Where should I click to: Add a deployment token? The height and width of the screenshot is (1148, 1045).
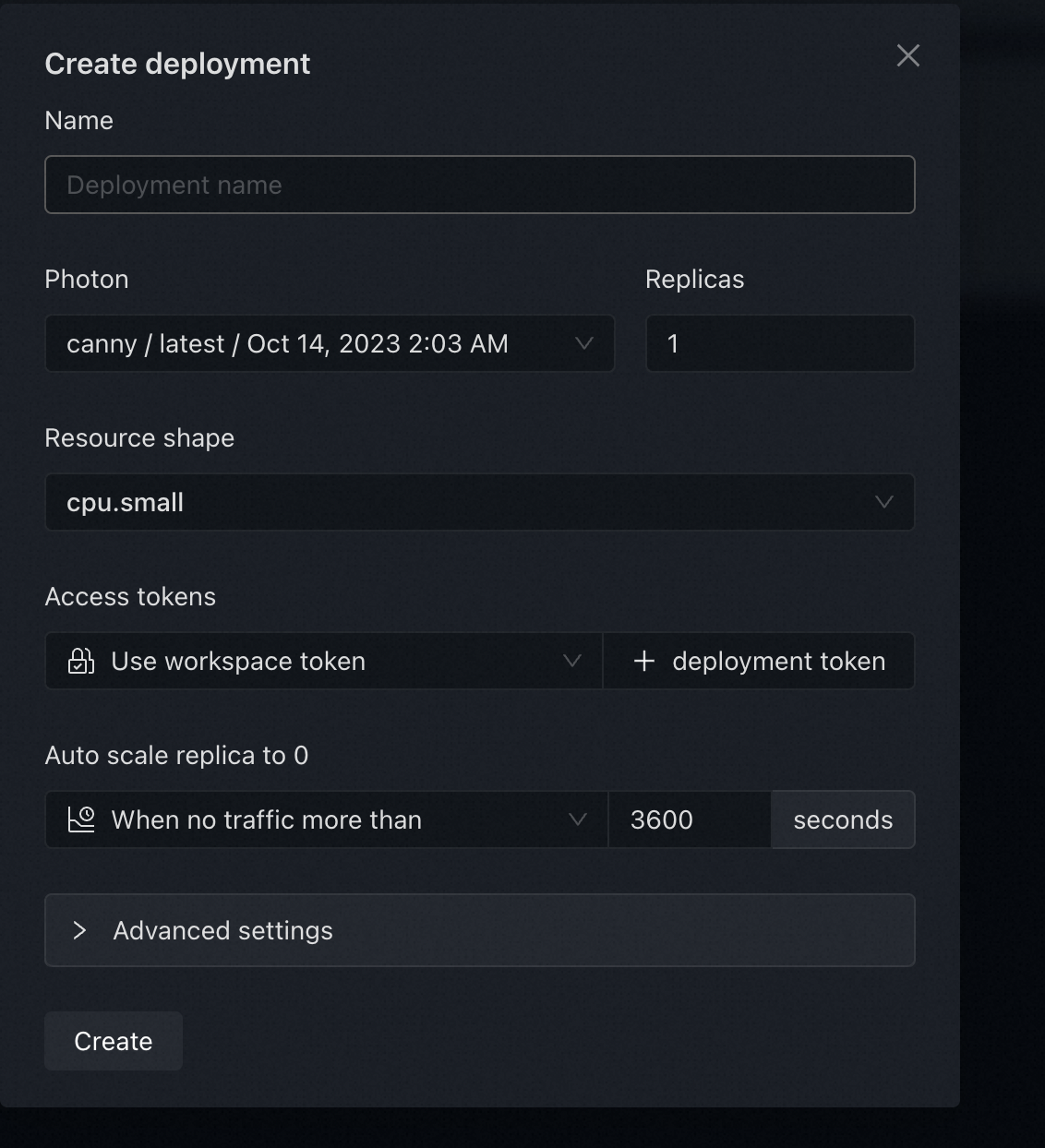(x=778, y=662)
